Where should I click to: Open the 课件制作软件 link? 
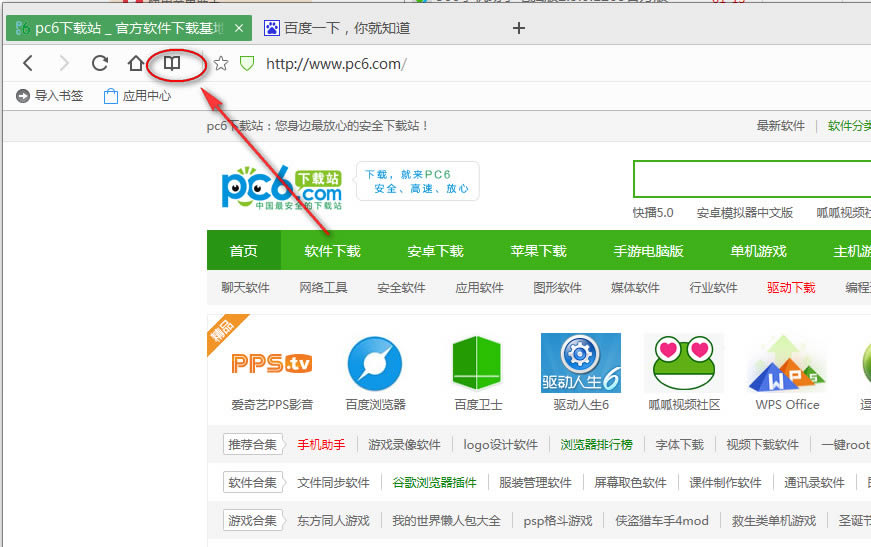(725, 483)
